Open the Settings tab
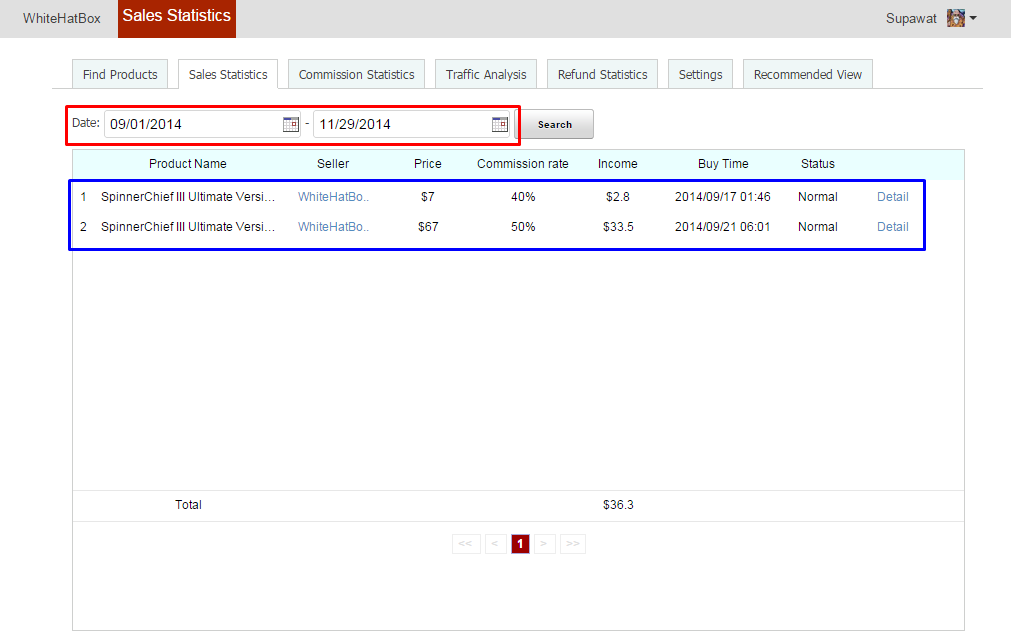Screen dimensions: 1011x640 [700, 74]
